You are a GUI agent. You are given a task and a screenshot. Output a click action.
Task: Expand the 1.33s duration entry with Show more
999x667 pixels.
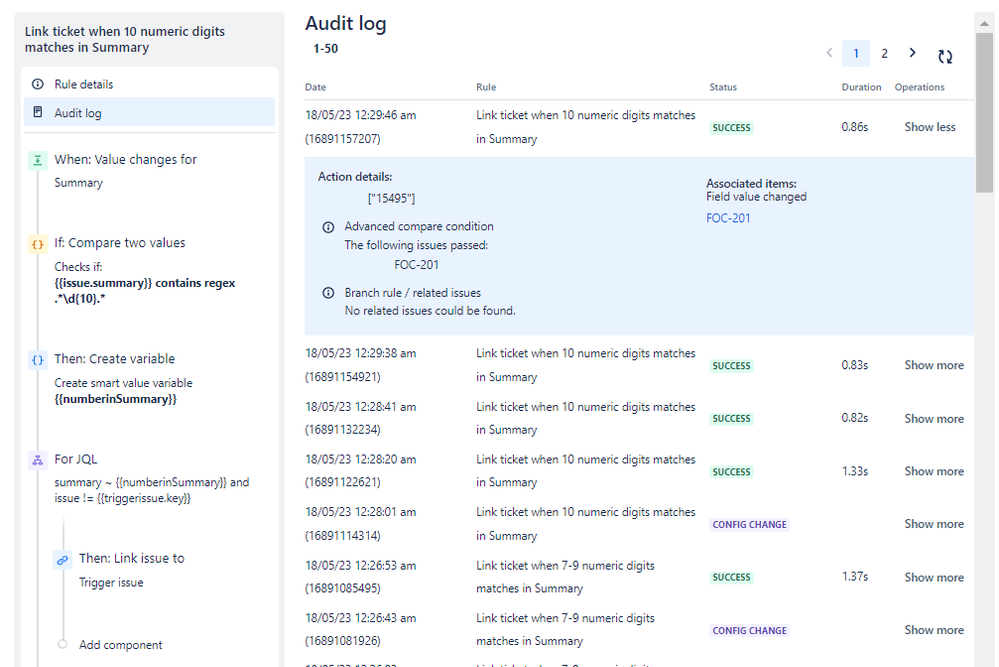pyautogui.click(x=934, y=471)
